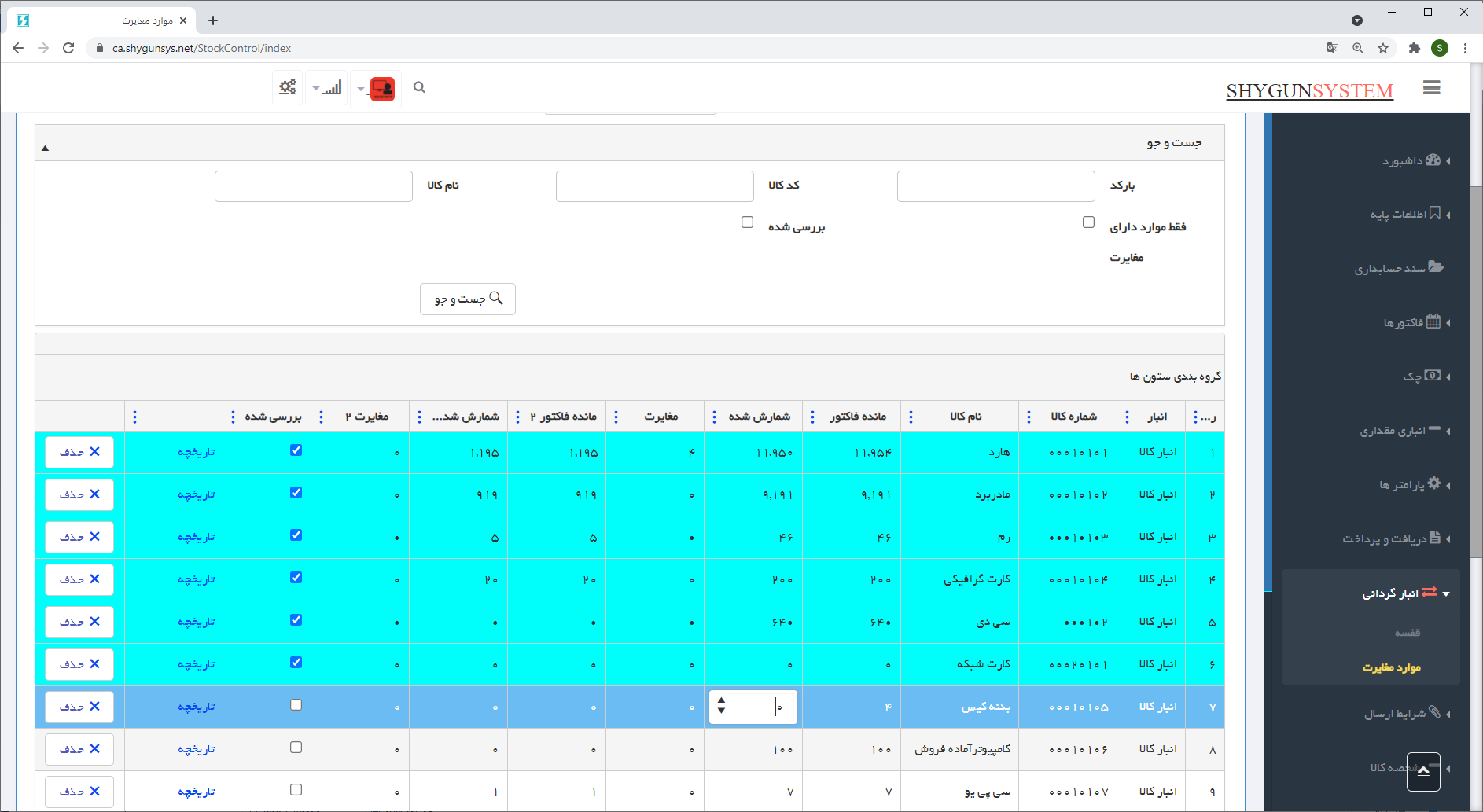The width and height of the screenshot is (1483, 812).
Task: Click the magnifier search icon in header
Action: click(419, 87)
